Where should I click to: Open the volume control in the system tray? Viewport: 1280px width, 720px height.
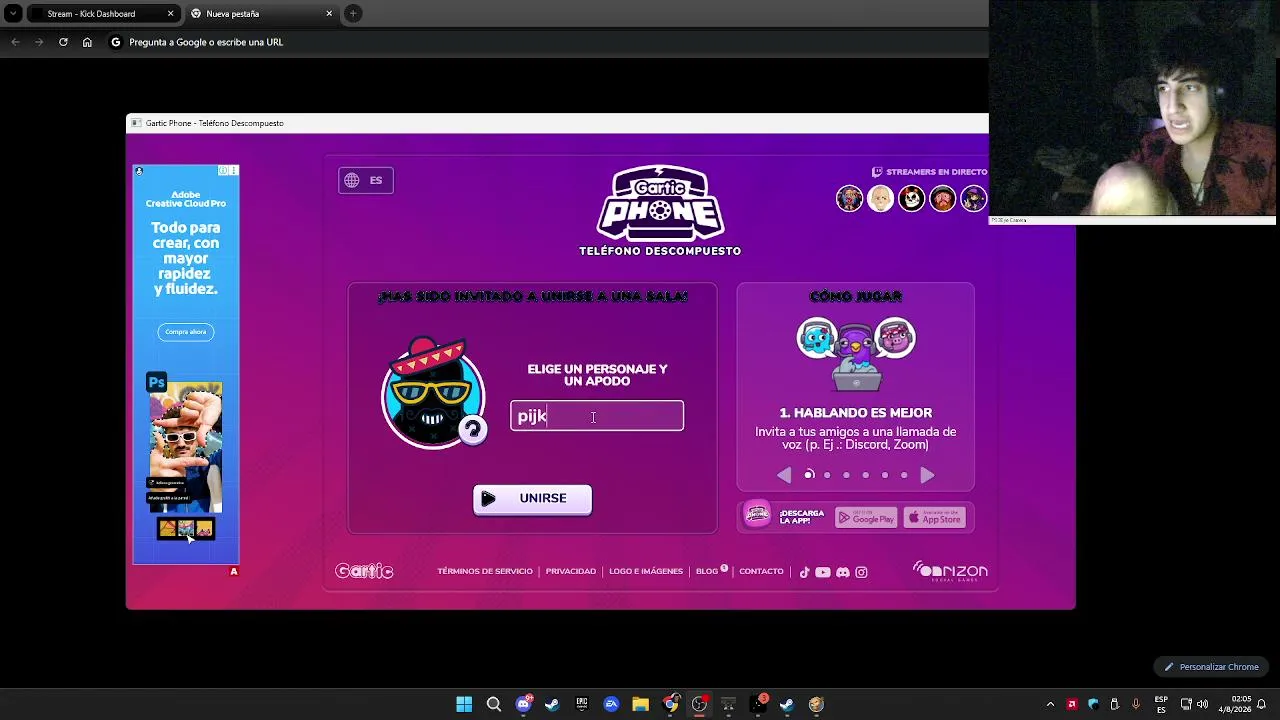pyautogui.click(x=1202, y=704)
